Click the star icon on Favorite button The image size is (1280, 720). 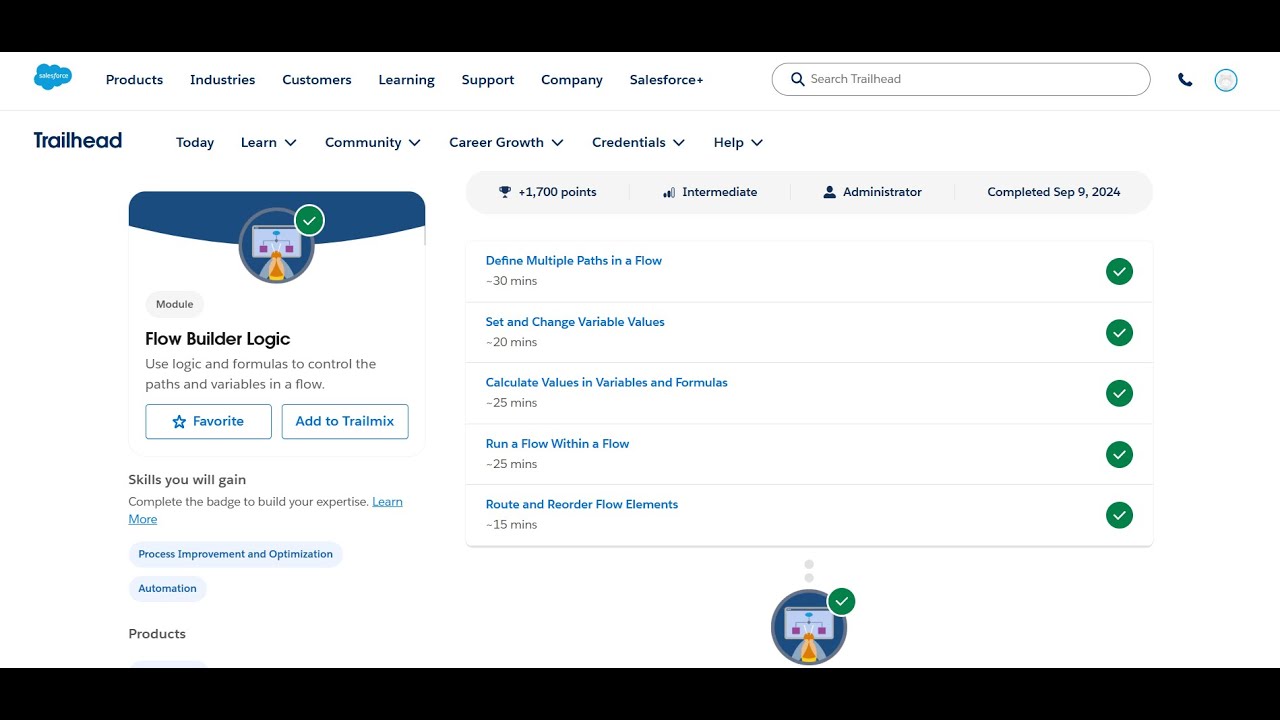[179, 422]
